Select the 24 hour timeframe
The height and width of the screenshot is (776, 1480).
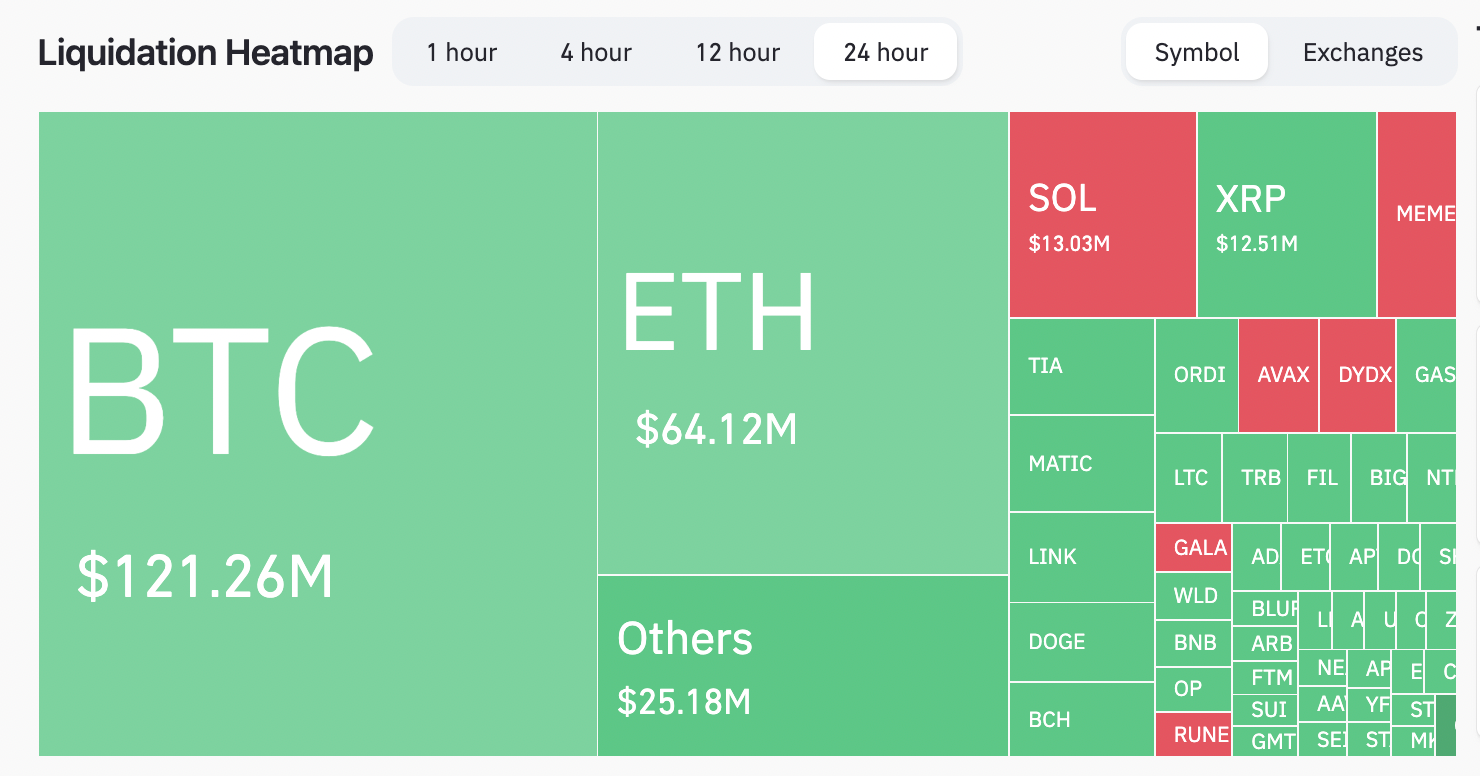click(x=886, y=52)
